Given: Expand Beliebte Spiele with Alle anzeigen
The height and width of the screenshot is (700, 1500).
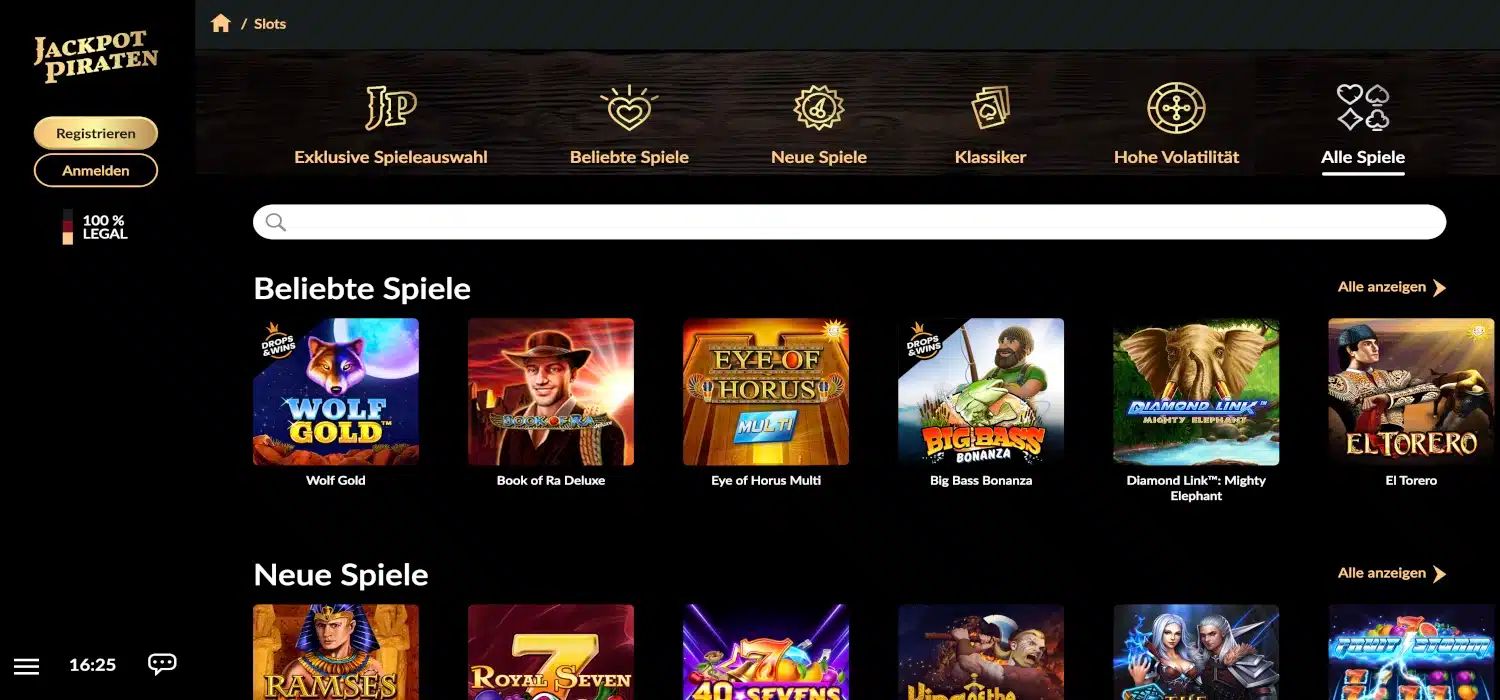Looking at the screenshot, I should coord(1392,287).
